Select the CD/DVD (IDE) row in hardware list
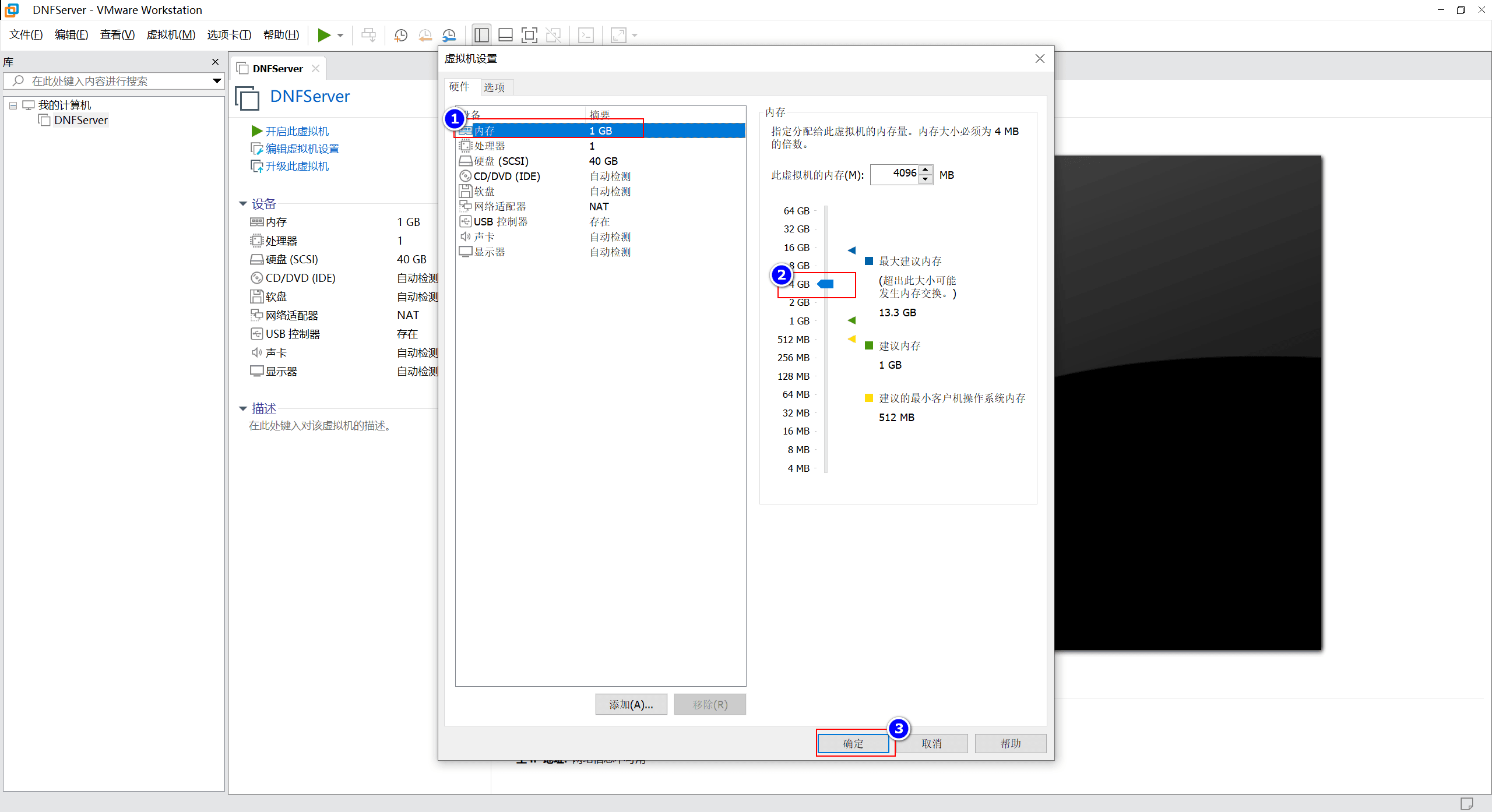1492x812 pixels. pyautogui.click(x=601, y=176)
